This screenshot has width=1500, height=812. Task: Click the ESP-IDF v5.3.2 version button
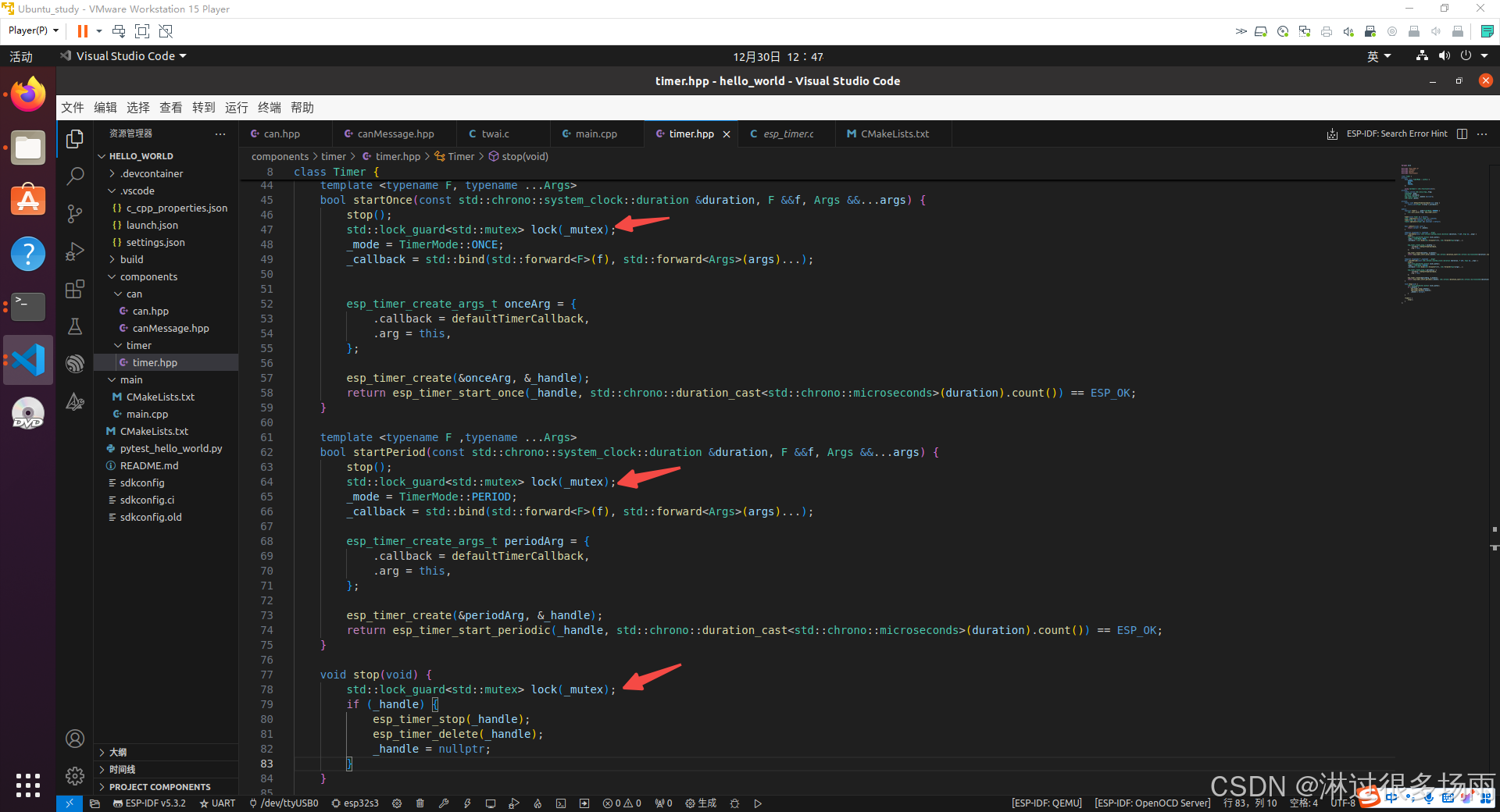point(149,803)
